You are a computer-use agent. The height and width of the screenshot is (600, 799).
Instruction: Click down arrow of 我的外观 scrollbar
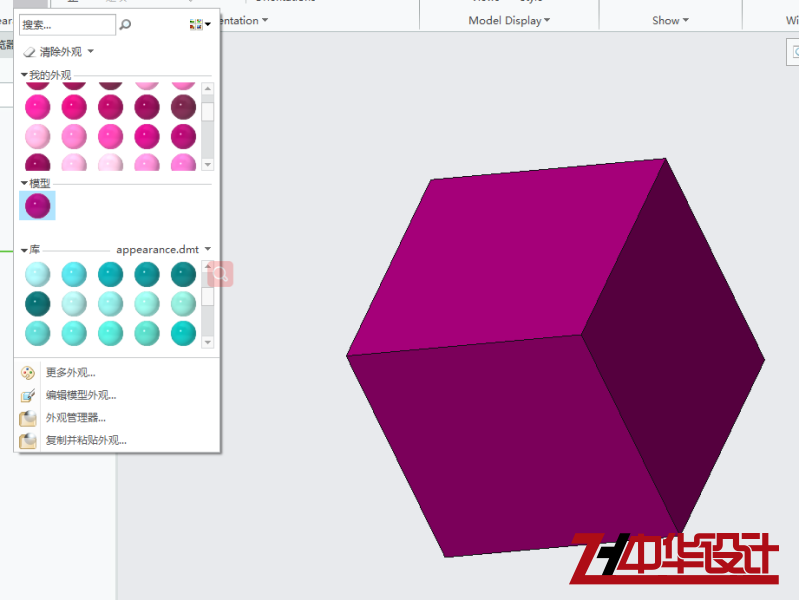tap(207, 165)
